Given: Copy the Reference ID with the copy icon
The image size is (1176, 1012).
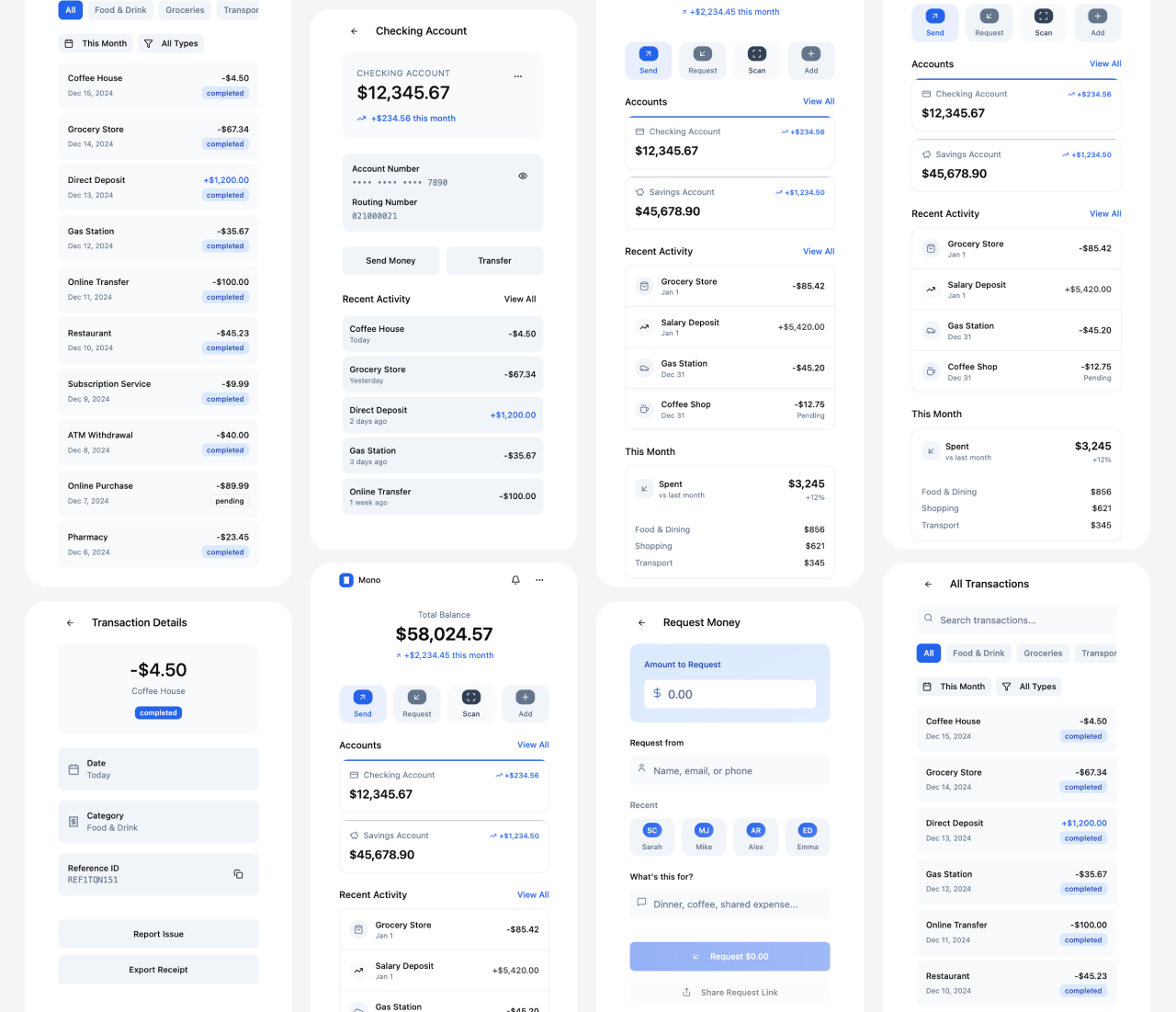Looking at the screenshot, I should [238, 874].
